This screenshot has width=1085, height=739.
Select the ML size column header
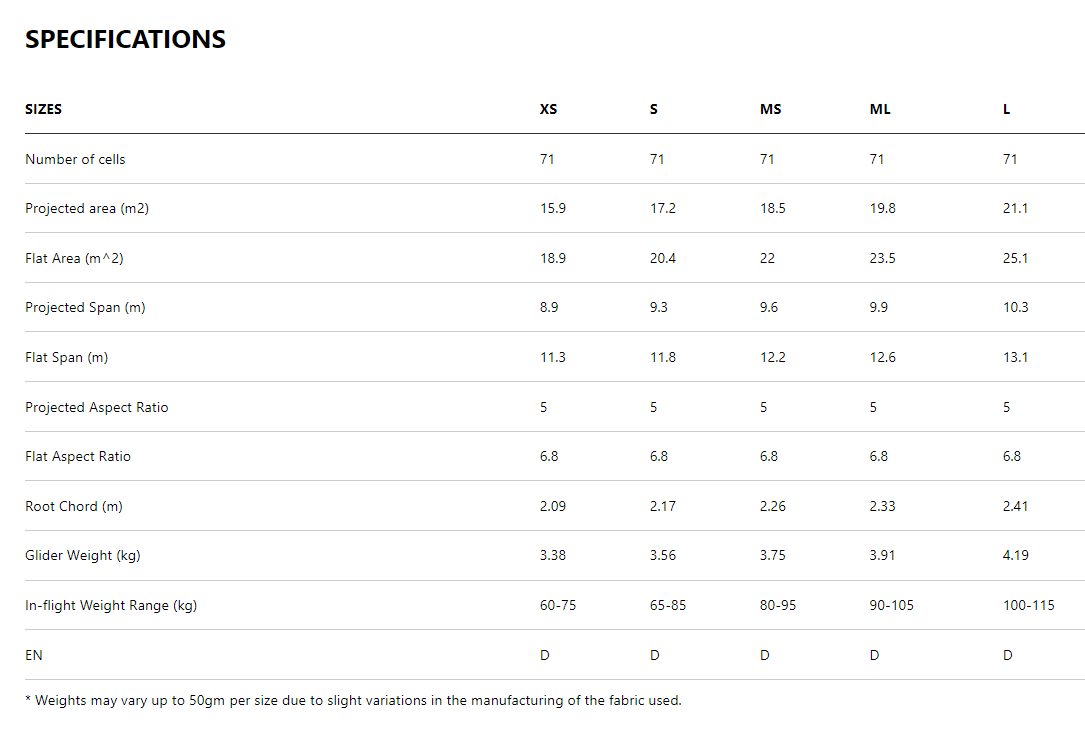pos(880,109)
